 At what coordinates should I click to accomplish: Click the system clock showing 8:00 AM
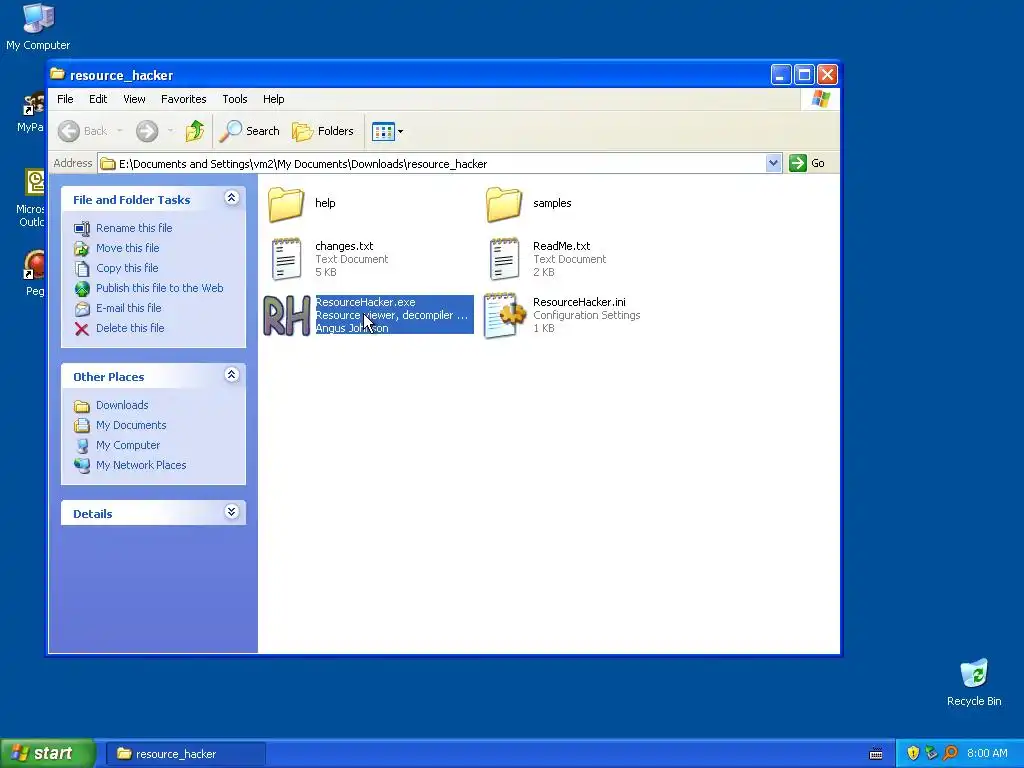[987, 754]
